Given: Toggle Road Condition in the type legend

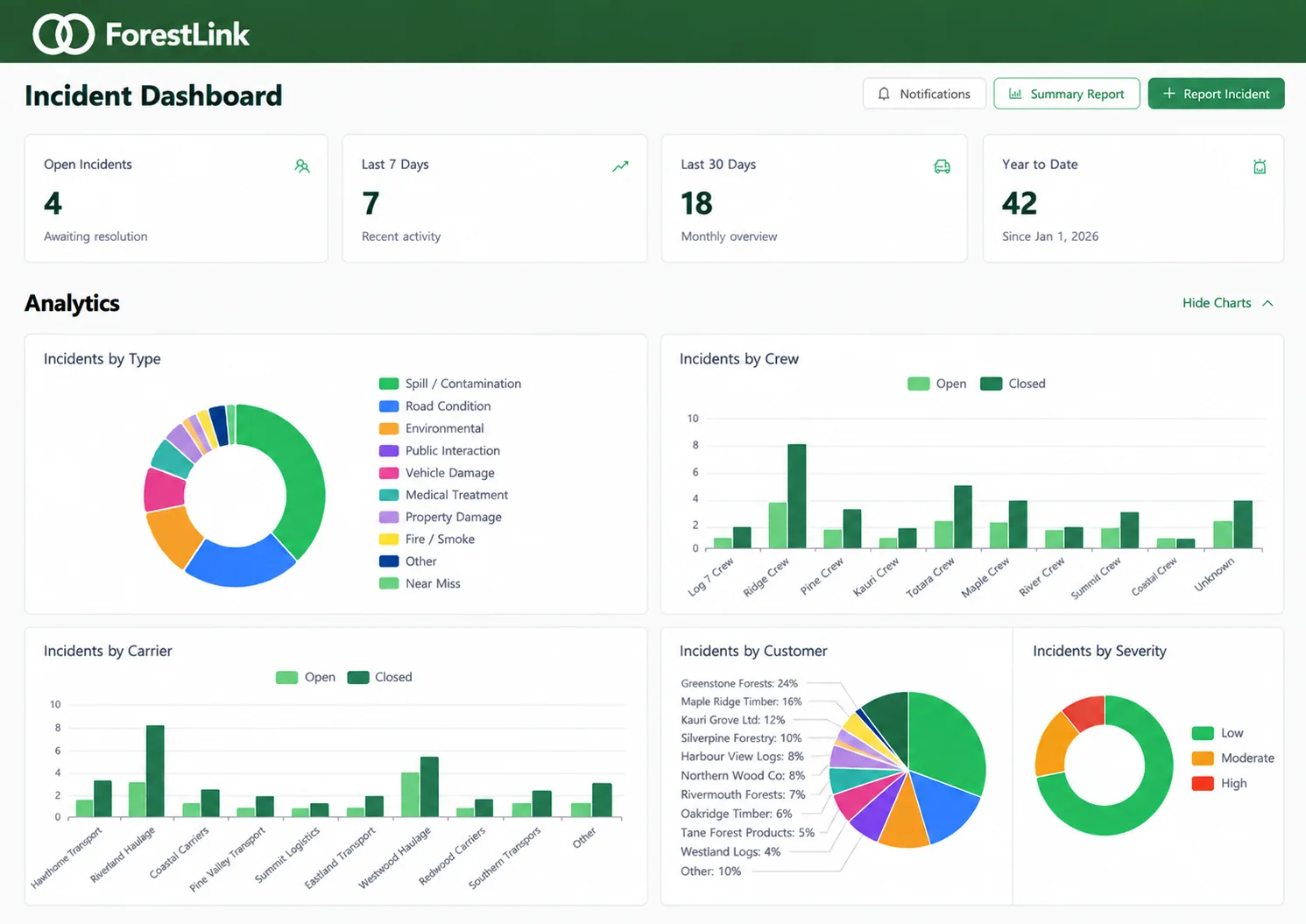Looking at the screenshot, I should coord(435,406).
